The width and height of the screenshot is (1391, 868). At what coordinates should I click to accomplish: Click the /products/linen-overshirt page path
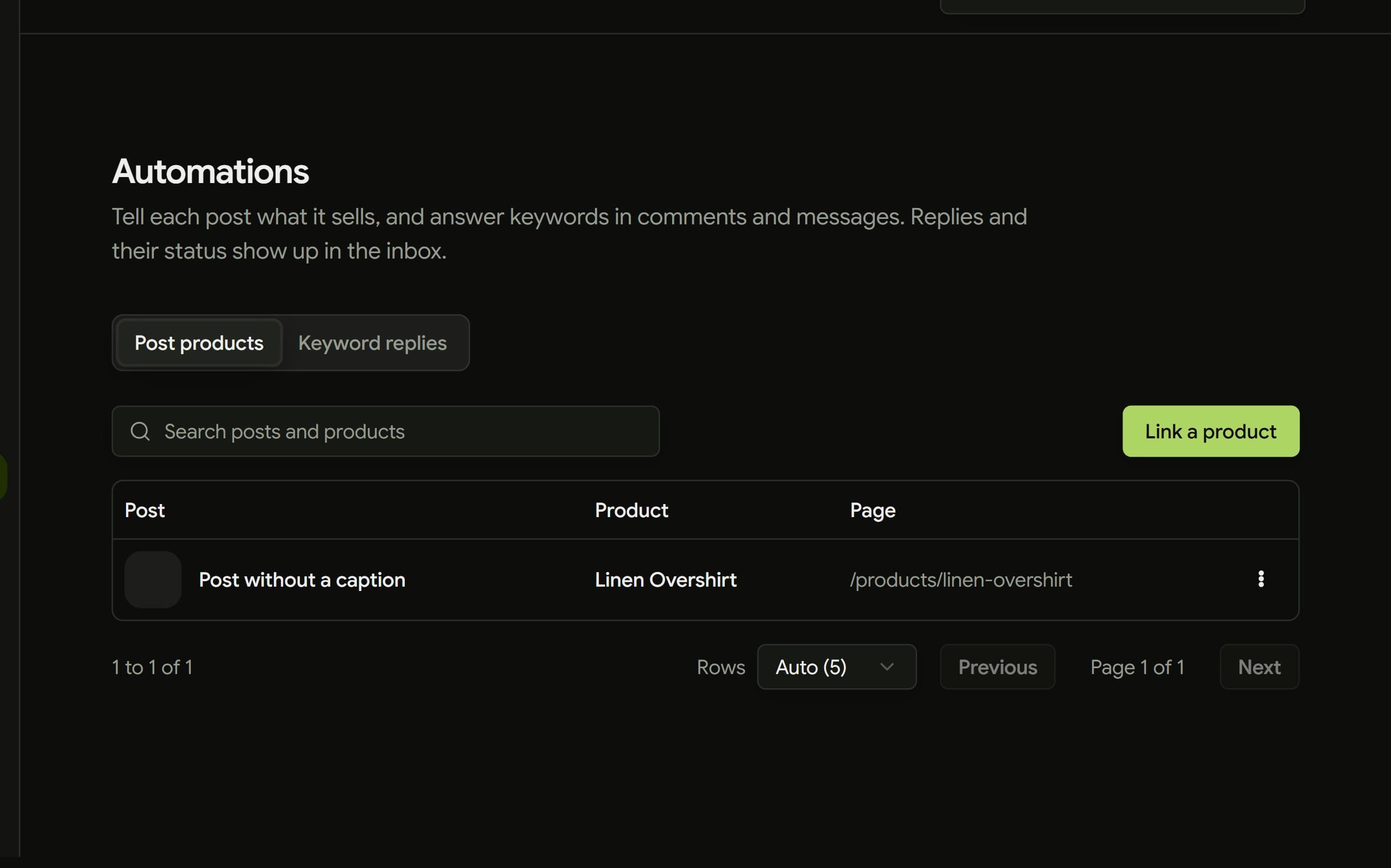point(961,580)
